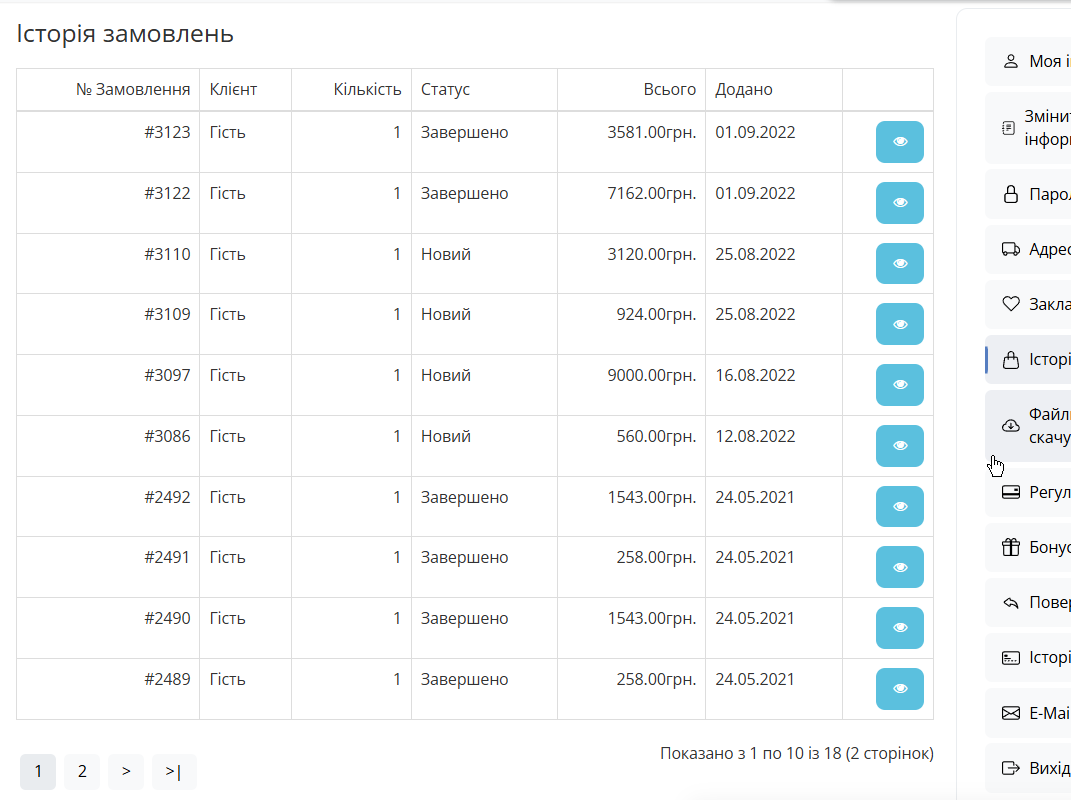Jump to last page of orders

pos(174,771)
